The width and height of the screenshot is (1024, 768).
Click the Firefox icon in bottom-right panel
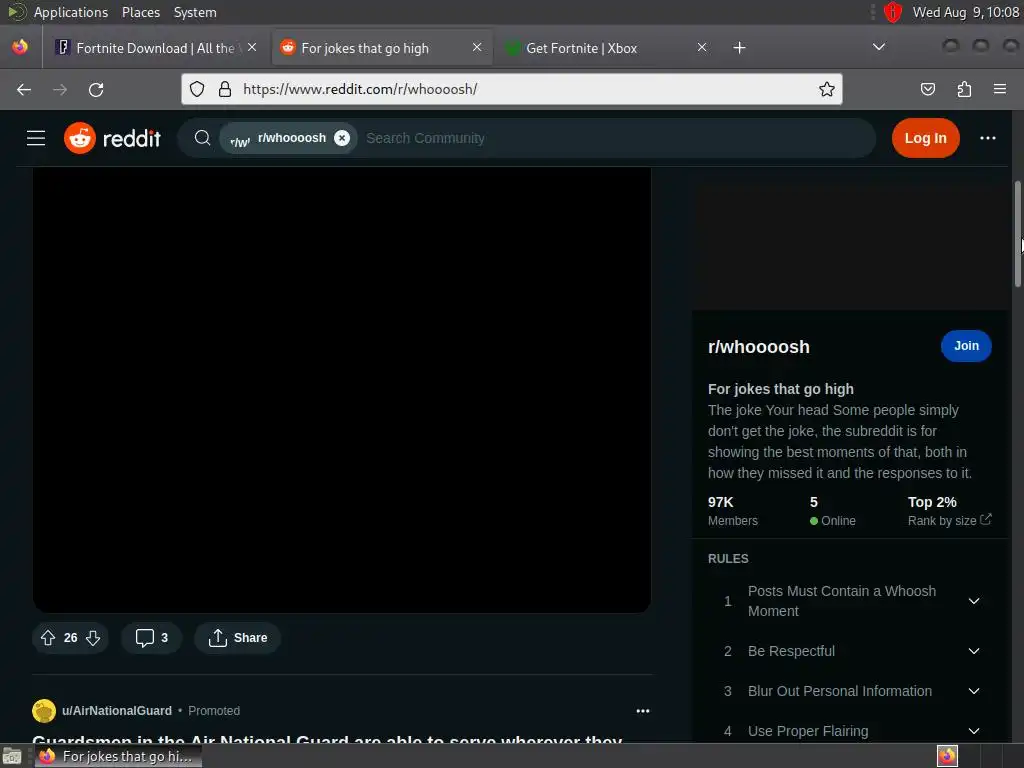[x=947, y=756]
